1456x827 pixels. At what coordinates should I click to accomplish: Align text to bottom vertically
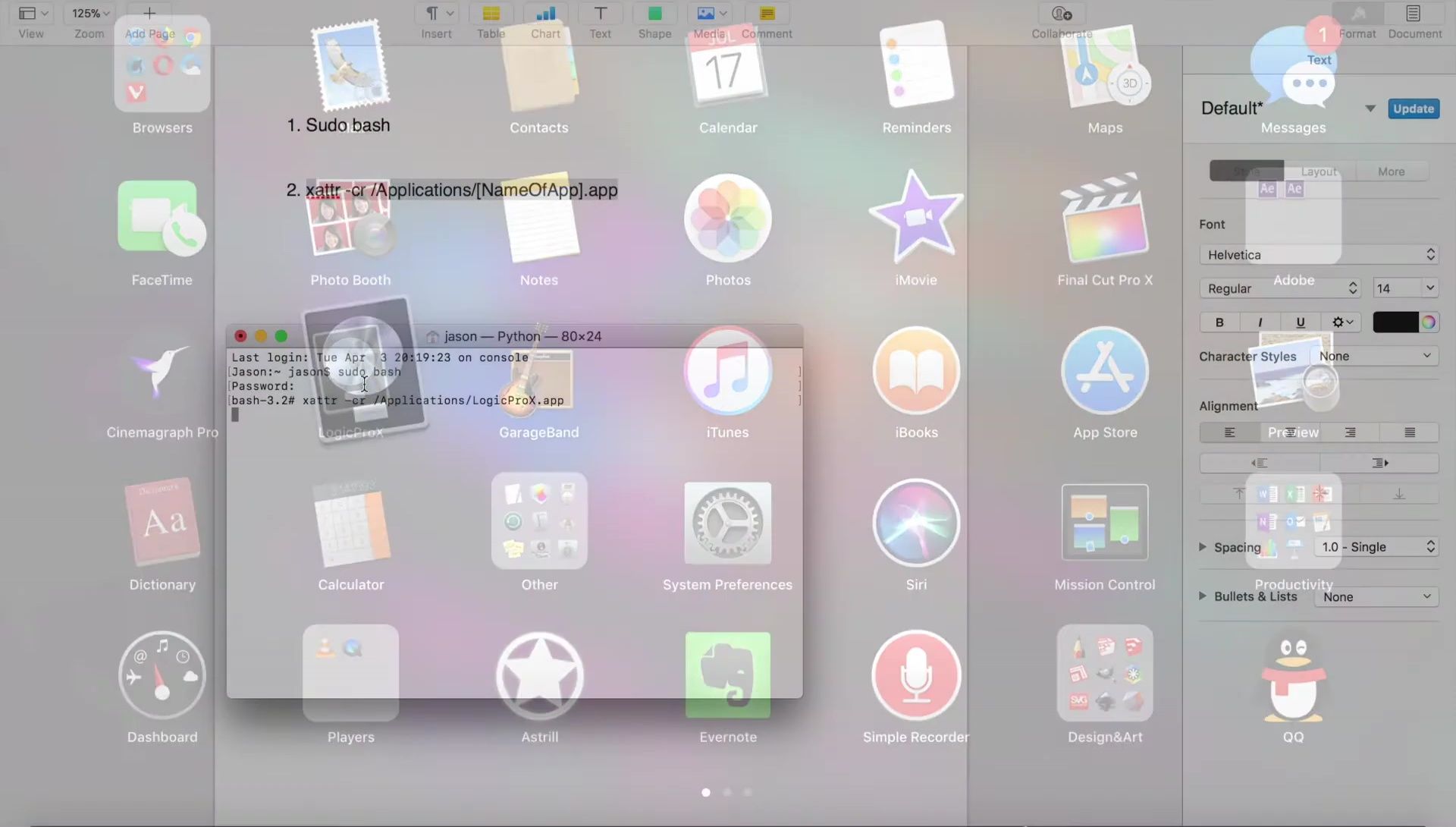pos(1399,494)
